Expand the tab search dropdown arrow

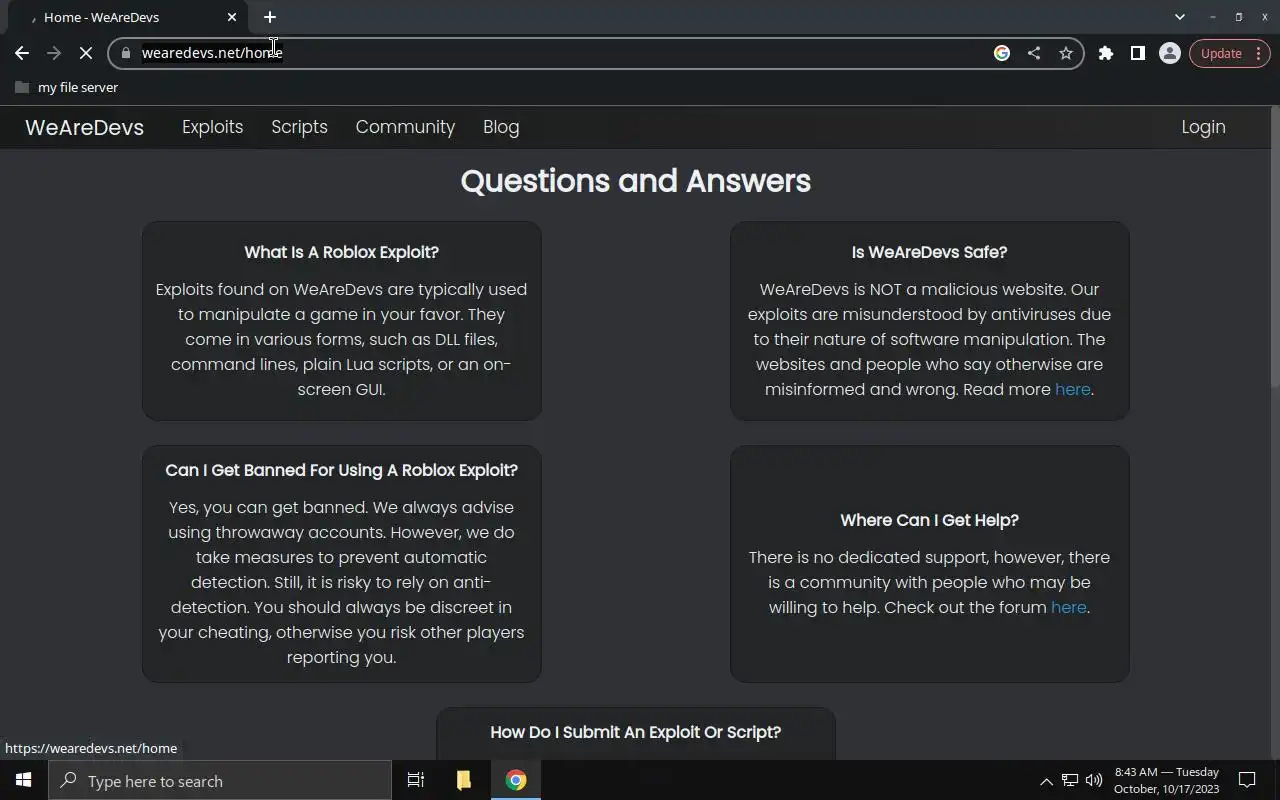(x=1180, y=17)
